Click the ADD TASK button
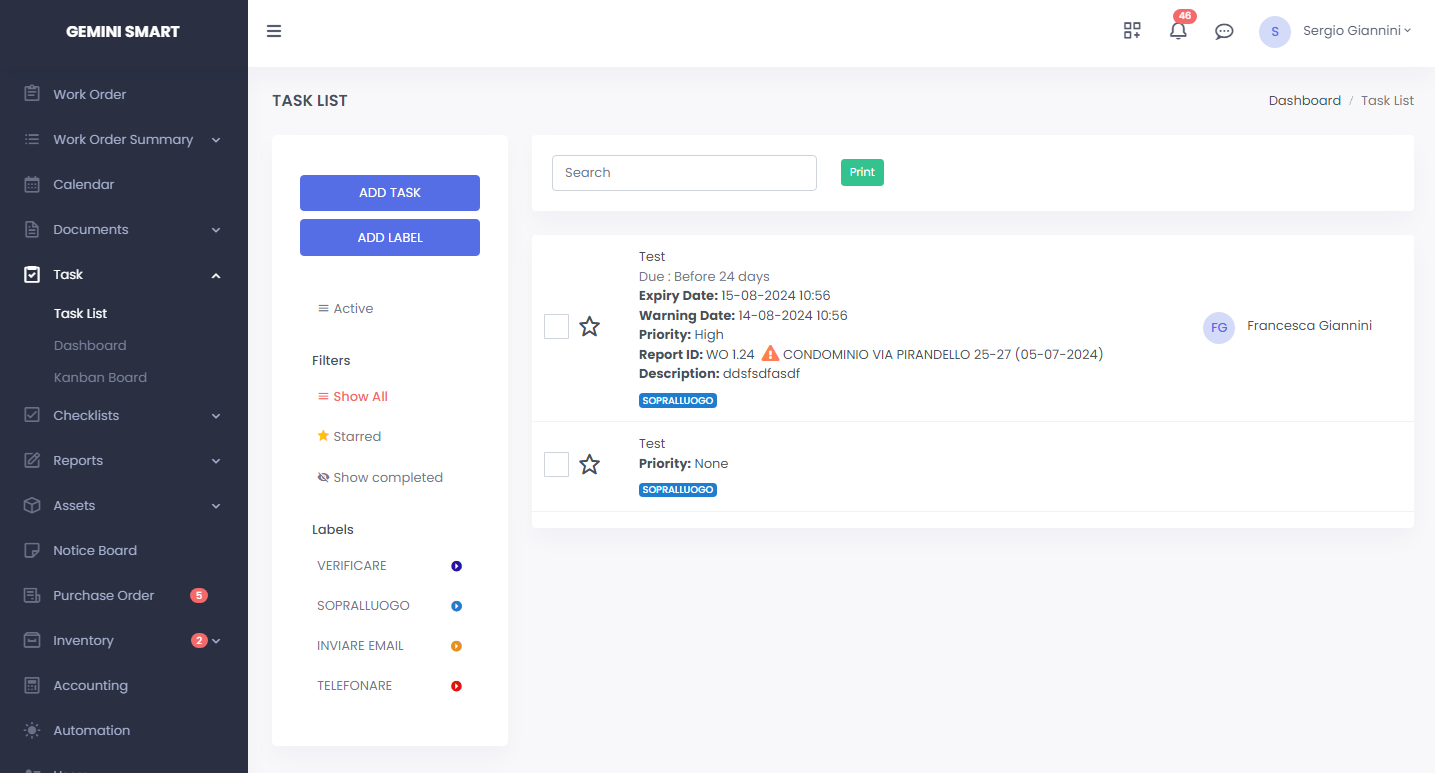Screen dimensions: 1435x773 click(390, 193)
